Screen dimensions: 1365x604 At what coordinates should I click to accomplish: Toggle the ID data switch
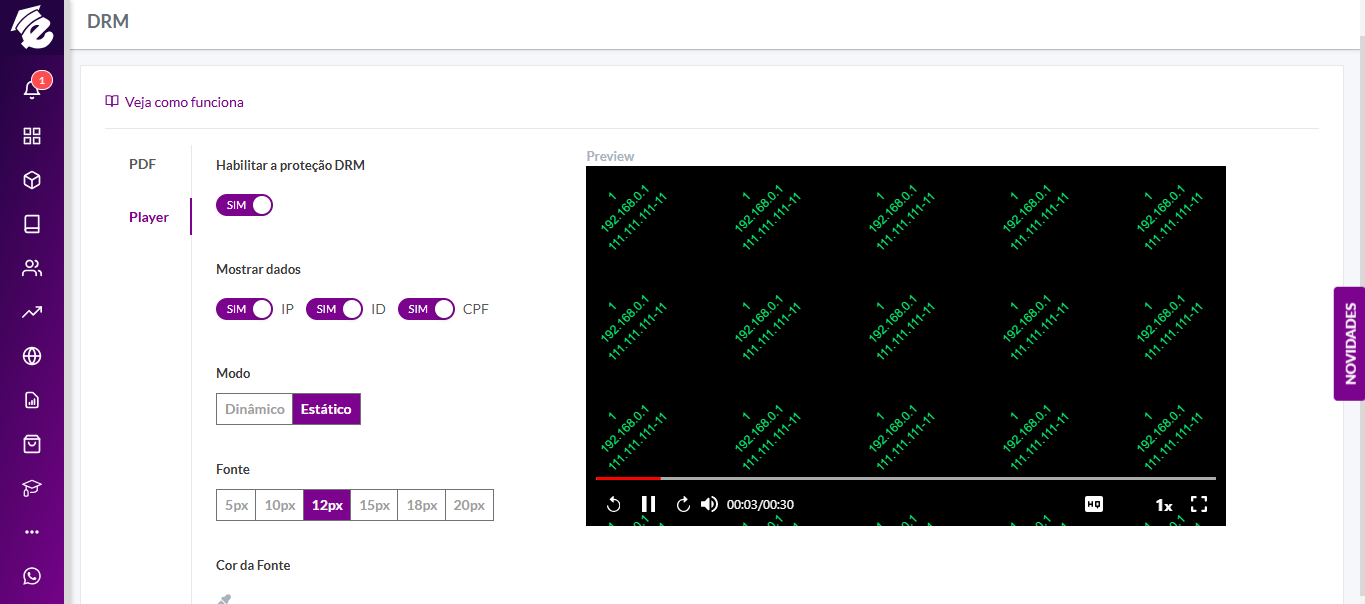334,309
